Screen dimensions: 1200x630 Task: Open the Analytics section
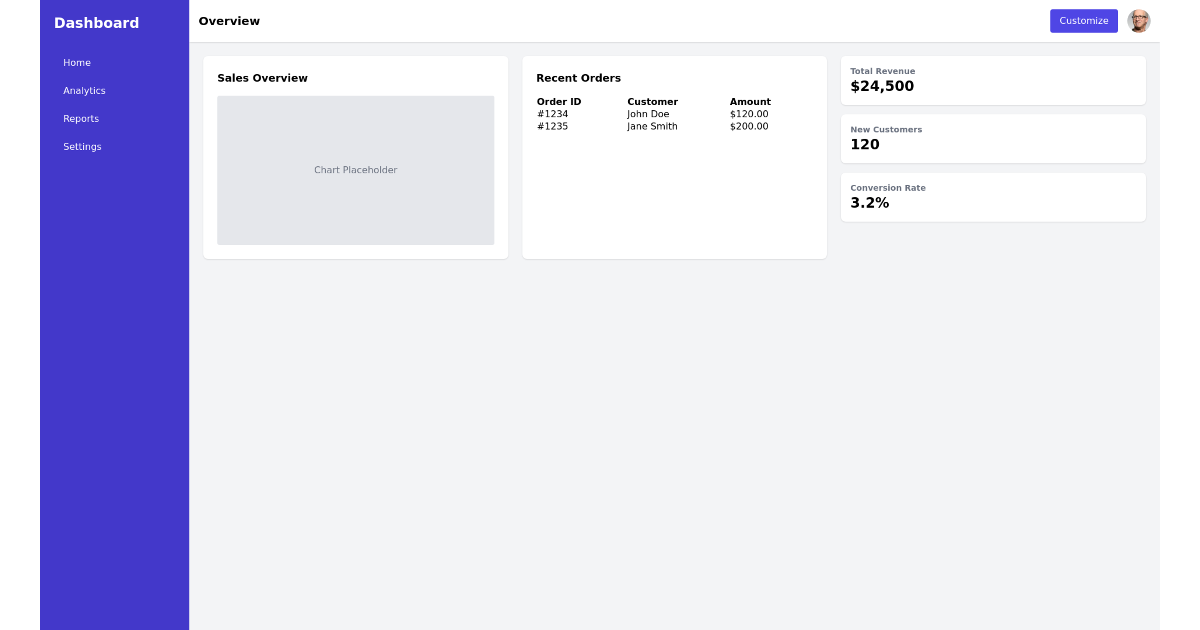coord(84,90)
